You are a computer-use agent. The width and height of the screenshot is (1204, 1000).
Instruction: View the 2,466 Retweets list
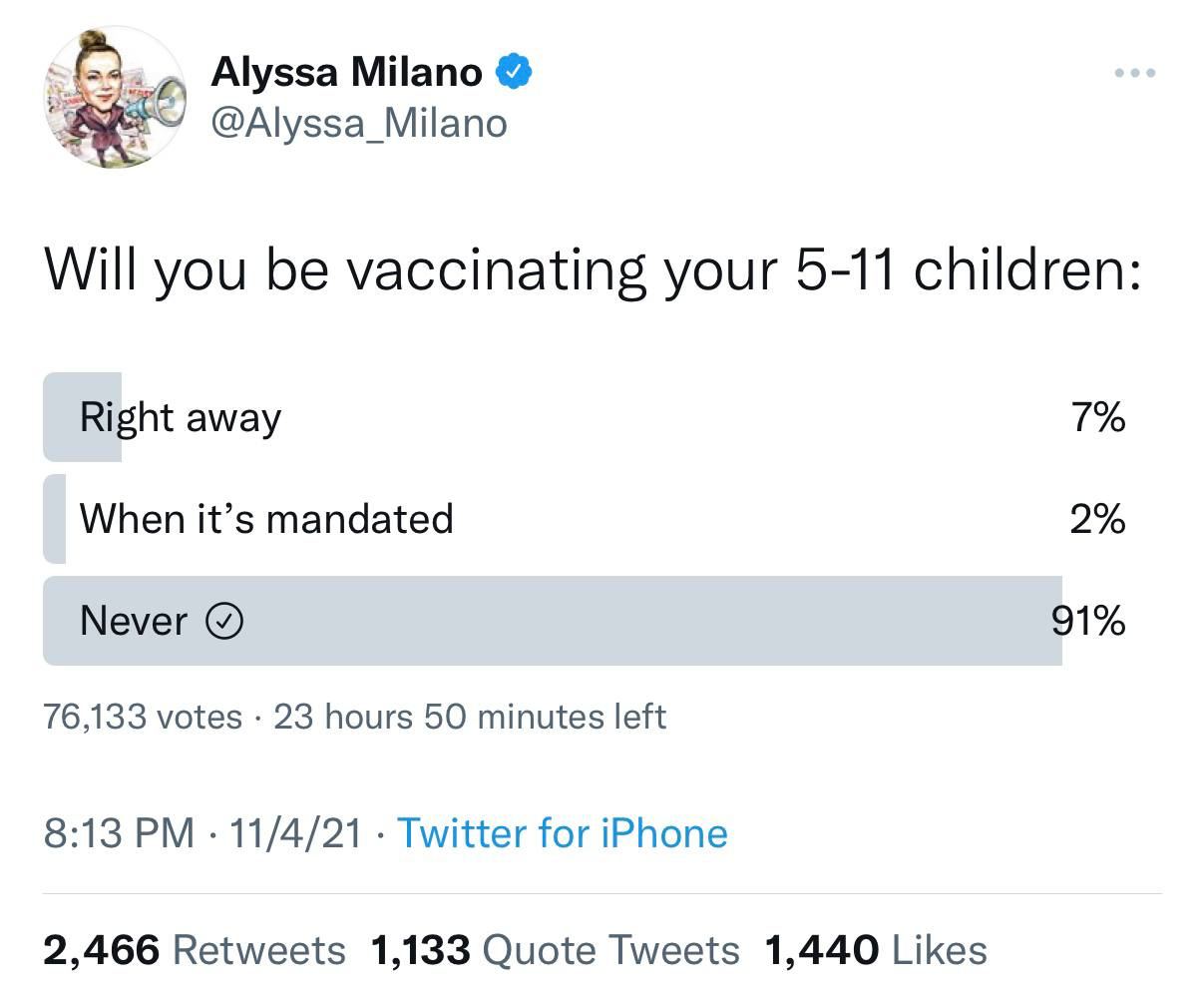pos(195,950)
